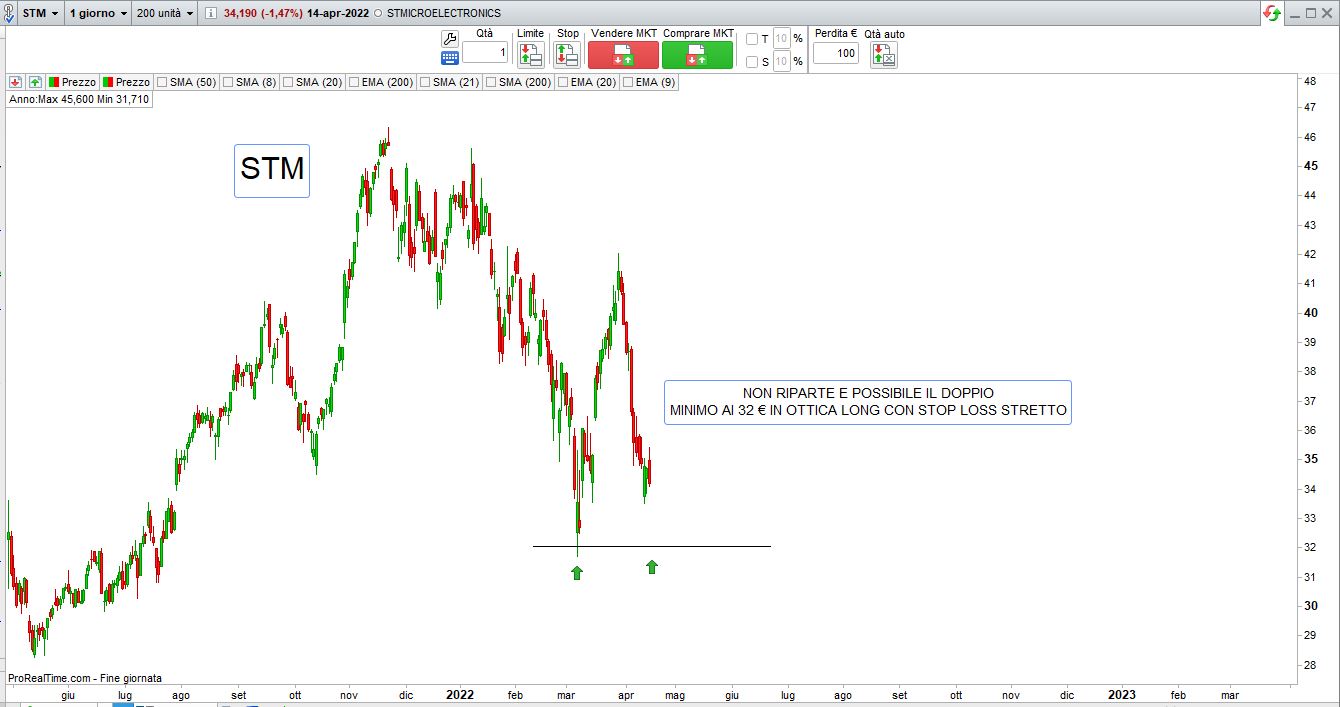Viewport: 1340px width, 707px height.
Task: Check the T percent checkbox
Action: (752, 39)
